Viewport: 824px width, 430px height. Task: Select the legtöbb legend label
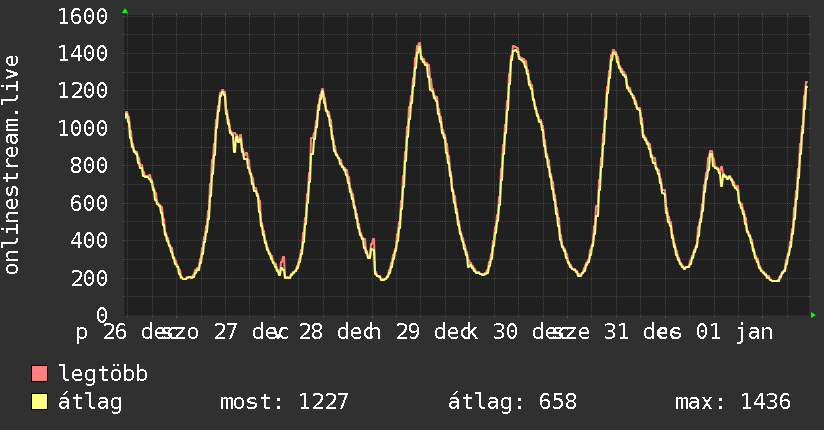click(x=103, y=374)
